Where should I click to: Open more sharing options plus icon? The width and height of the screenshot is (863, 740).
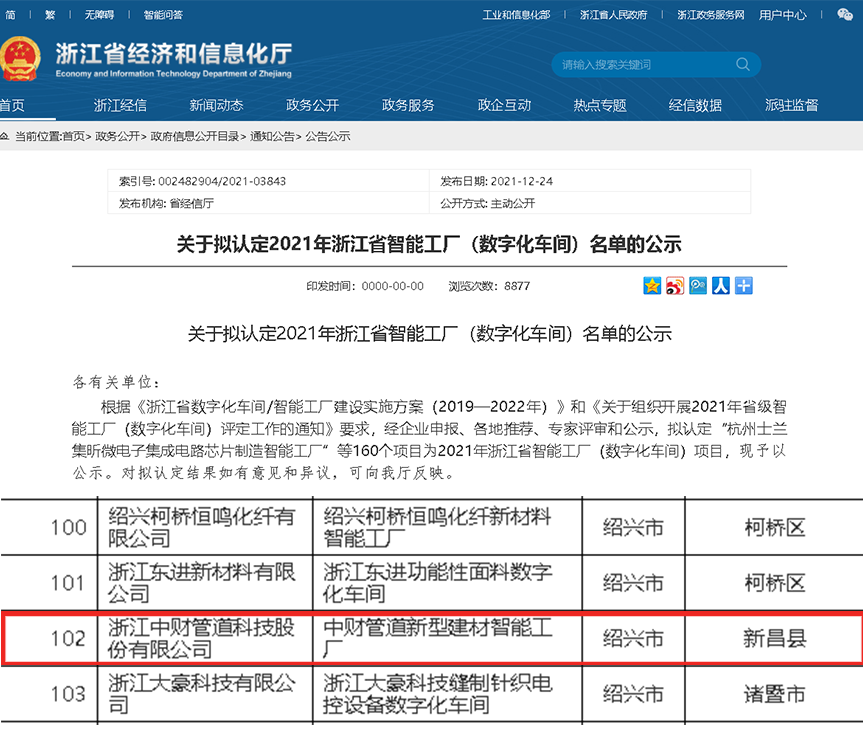(744, 286)
